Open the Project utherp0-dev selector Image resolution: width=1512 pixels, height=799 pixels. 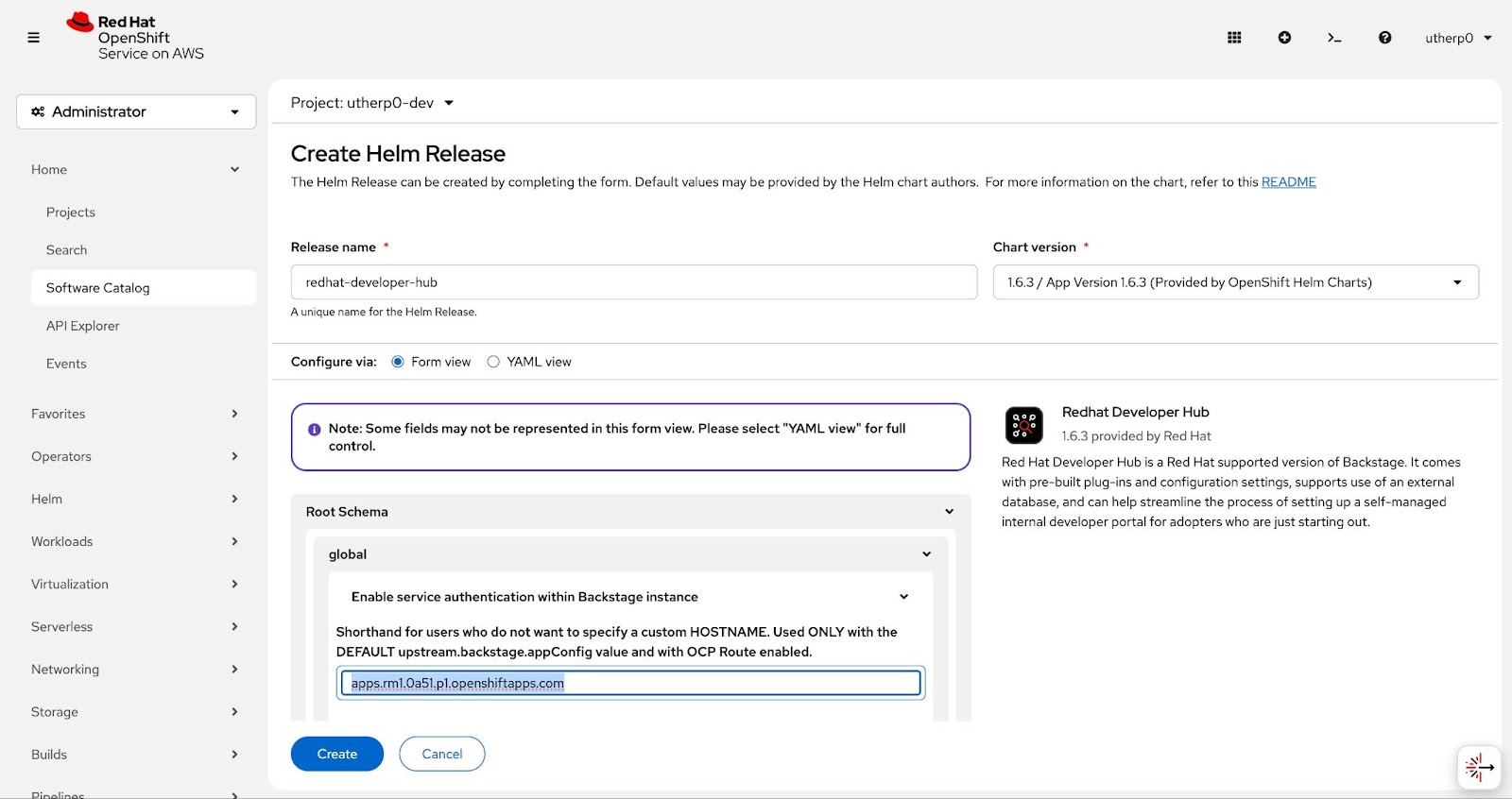372,103
